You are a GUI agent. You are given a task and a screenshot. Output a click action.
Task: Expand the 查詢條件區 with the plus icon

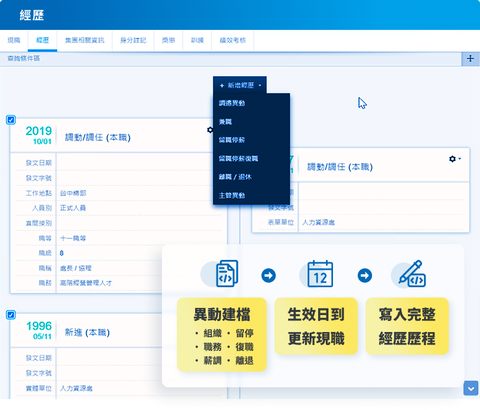pos(470,59)
